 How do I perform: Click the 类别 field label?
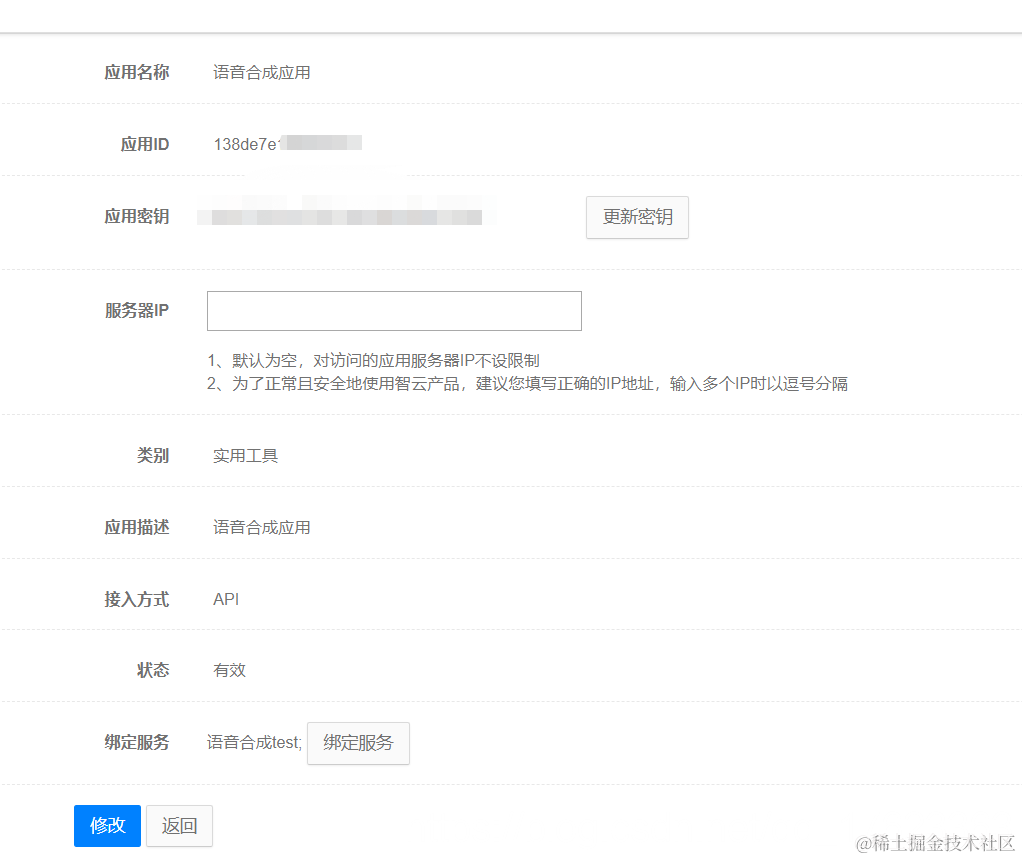[153, 455]
